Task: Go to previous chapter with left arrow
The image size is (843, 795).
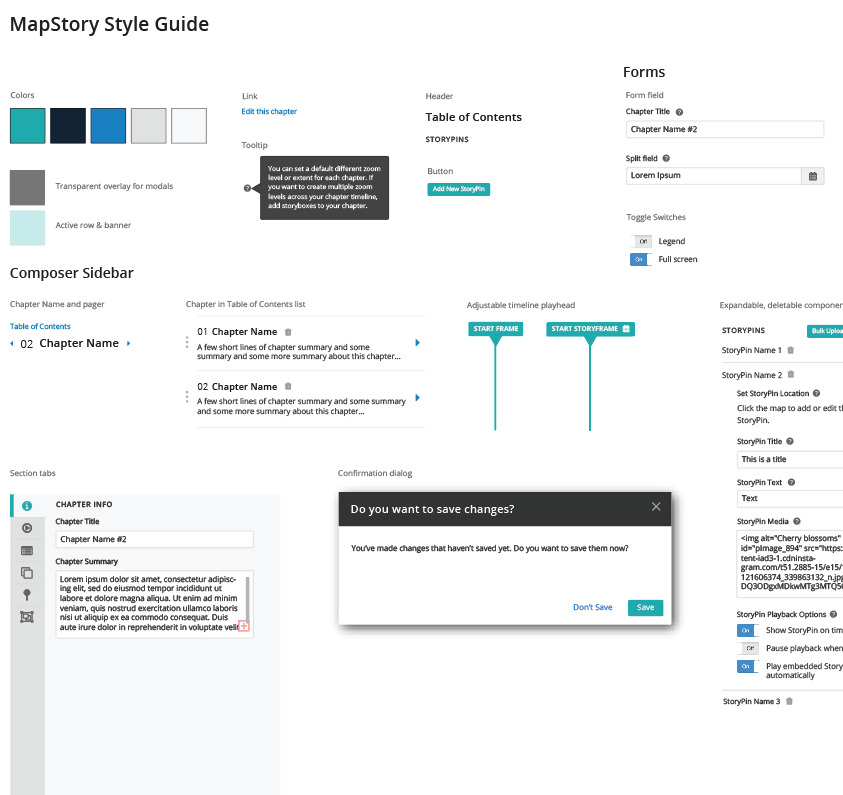Action: click(12, 343)
